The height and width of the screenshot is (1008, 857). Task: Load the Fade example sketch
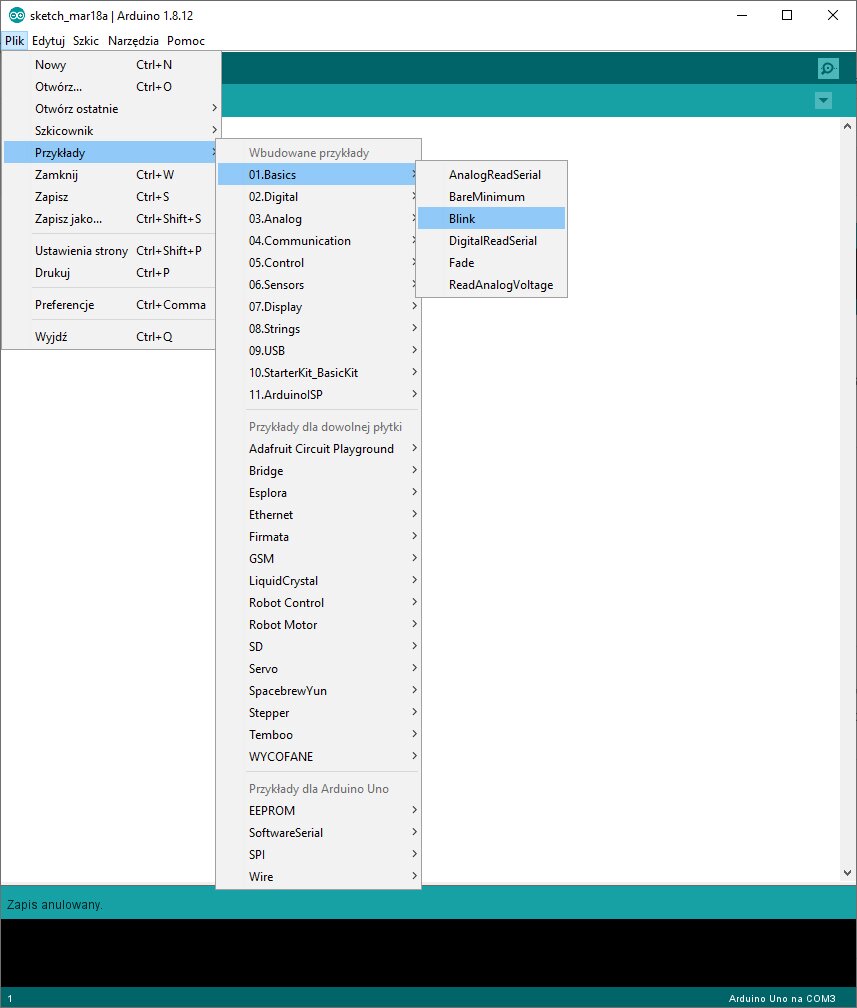(x=492, y=263)
